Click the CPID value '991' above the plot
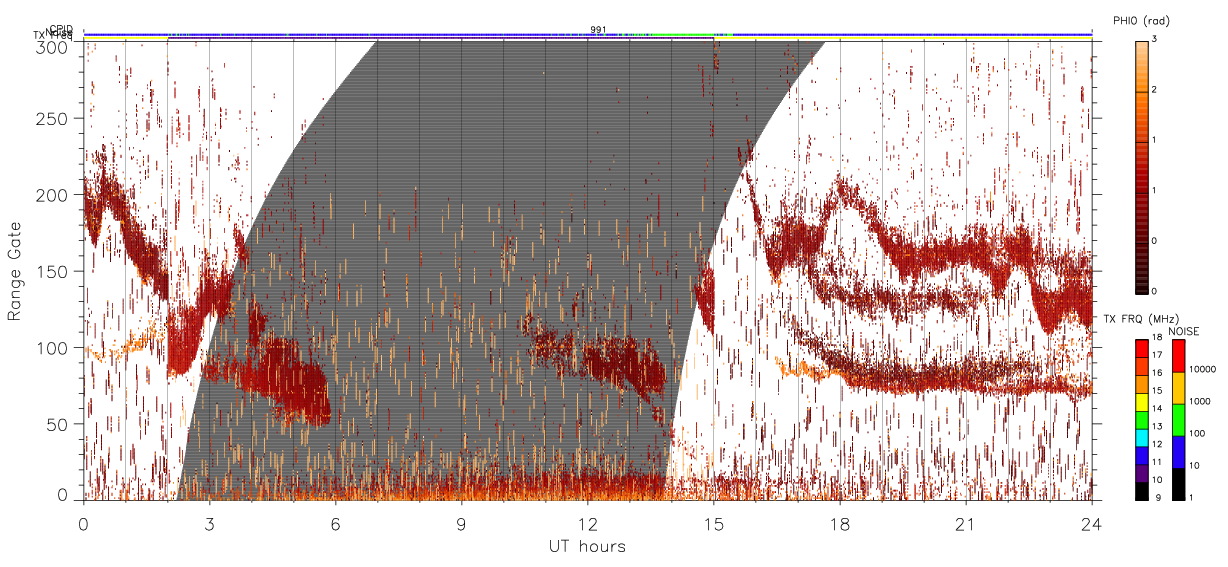 coord(598,30)
